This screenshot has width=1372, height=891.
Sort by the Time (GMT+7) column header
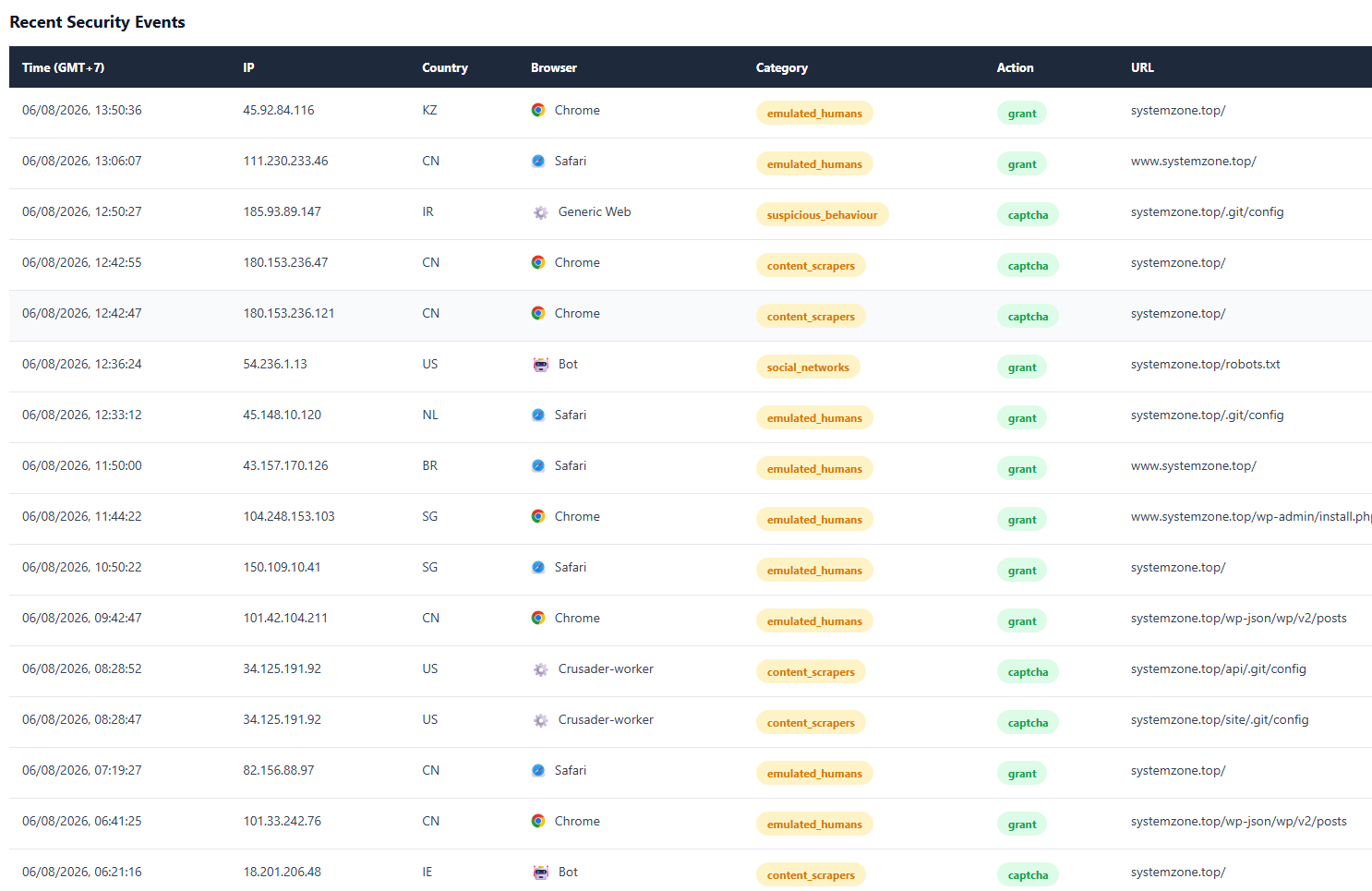click(63, 67)
